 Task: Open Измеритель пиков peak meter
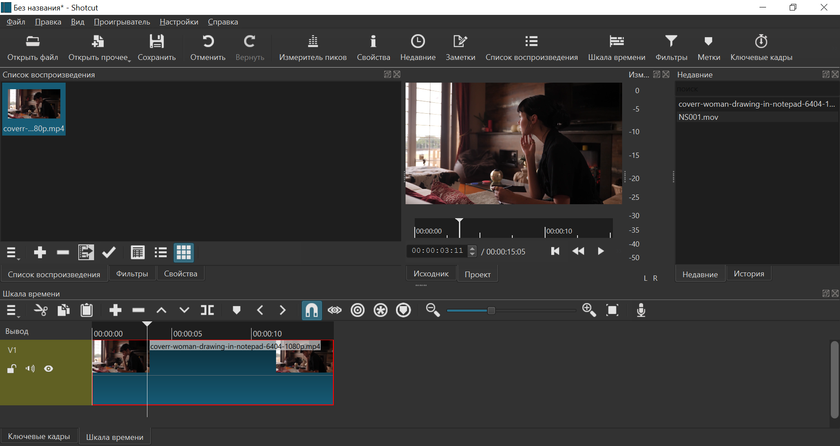click(313, 48)
